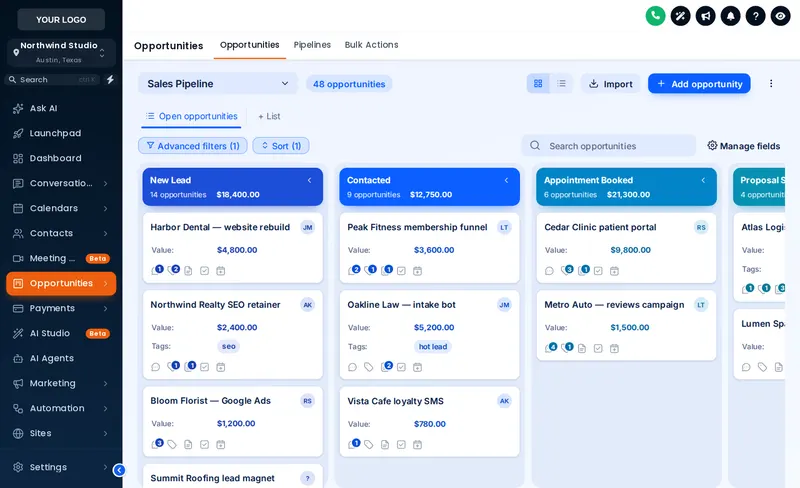Click the green phone dialer icon
The height and width of the screenshot is (488, 800).
point(655,16)
